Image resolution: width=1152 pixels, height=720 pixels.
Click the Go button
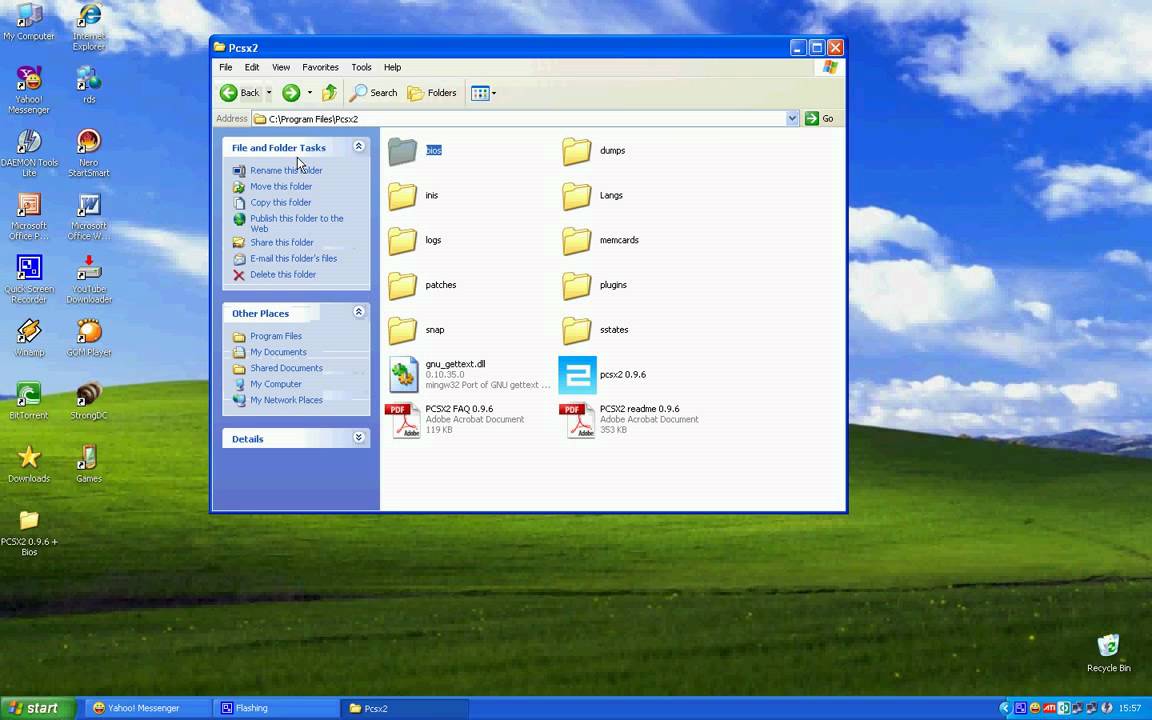coord(820,118)
